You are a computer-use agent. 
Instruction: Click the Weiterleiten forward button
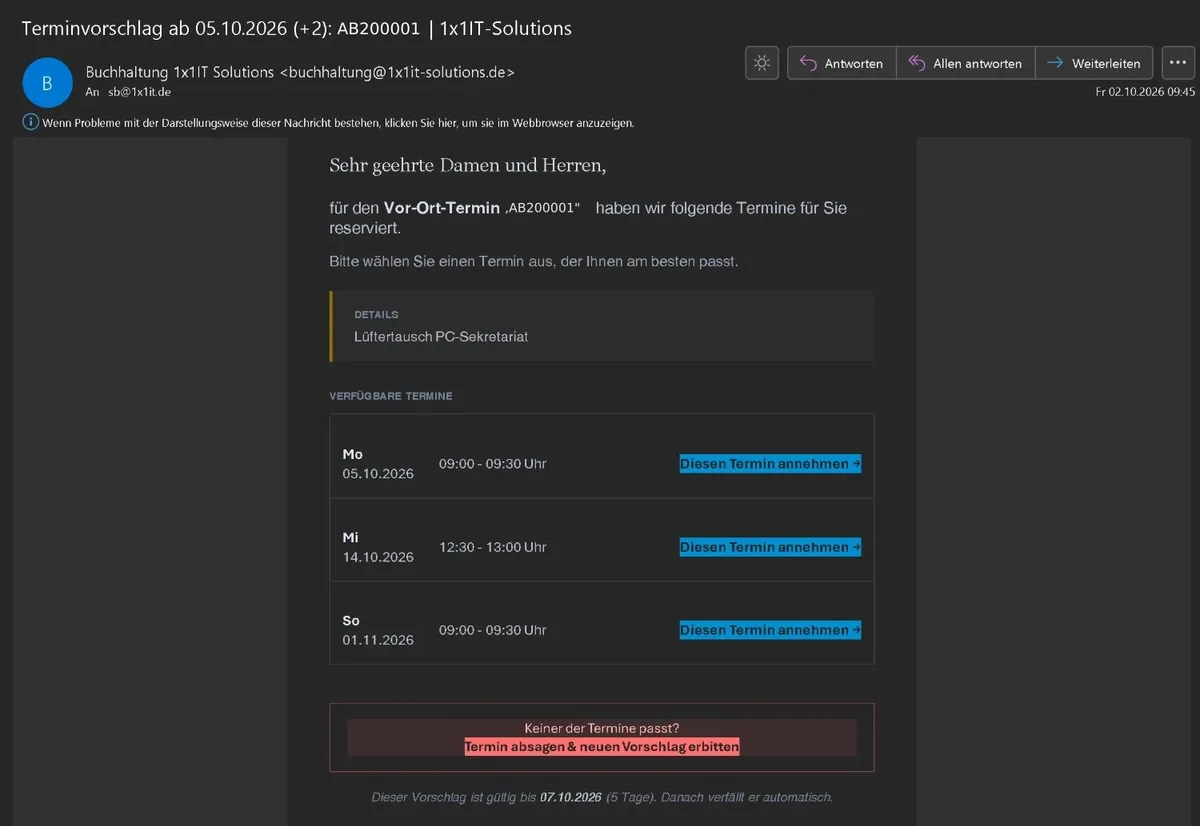coord(1094,63)
